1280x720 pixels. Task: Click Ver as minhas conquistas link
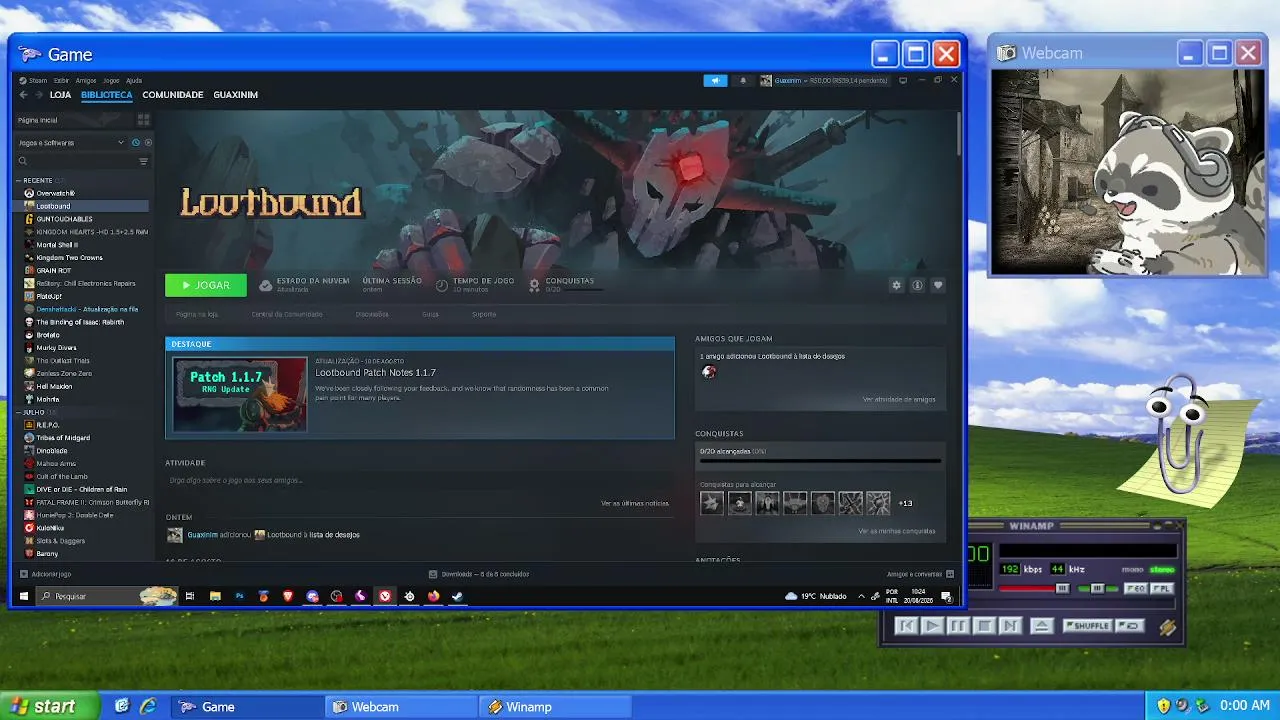[897, 531]
